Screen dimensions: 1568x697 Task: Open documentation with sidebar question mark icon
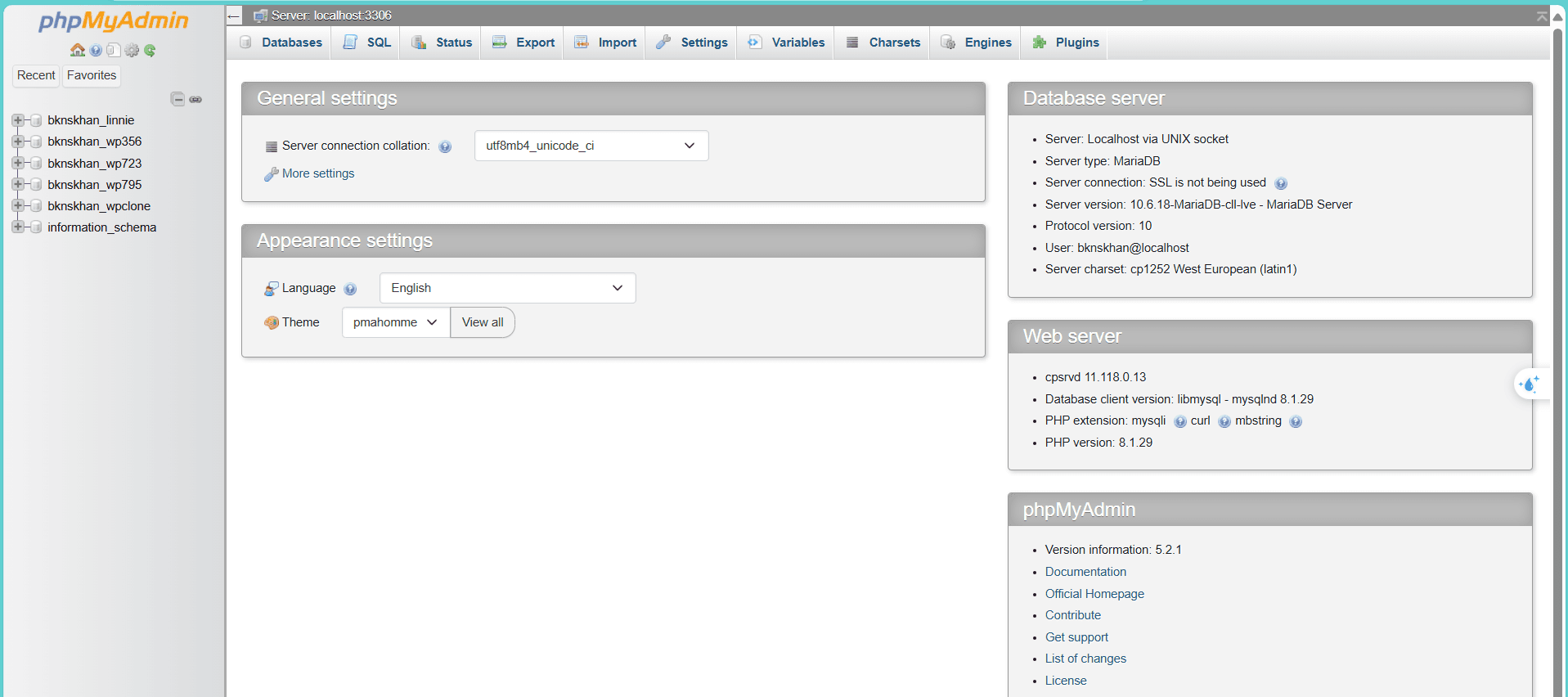(96, 50)
